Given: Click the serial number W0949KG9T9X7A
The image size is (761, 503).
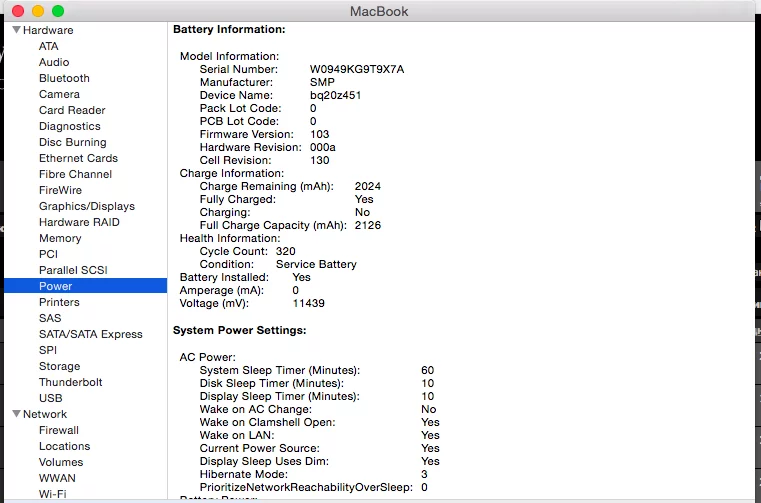Looking at the screenshot, I should [x=357, y=69].
